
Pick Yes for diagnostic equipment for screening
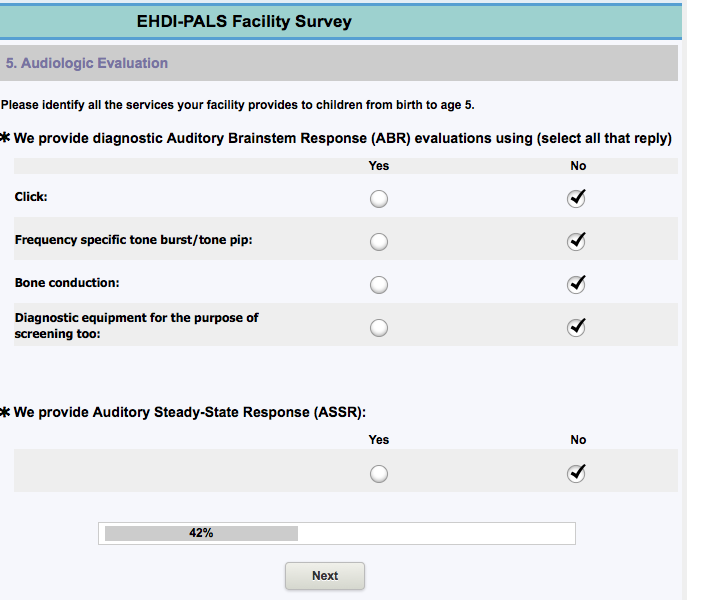tap(379, 328)
